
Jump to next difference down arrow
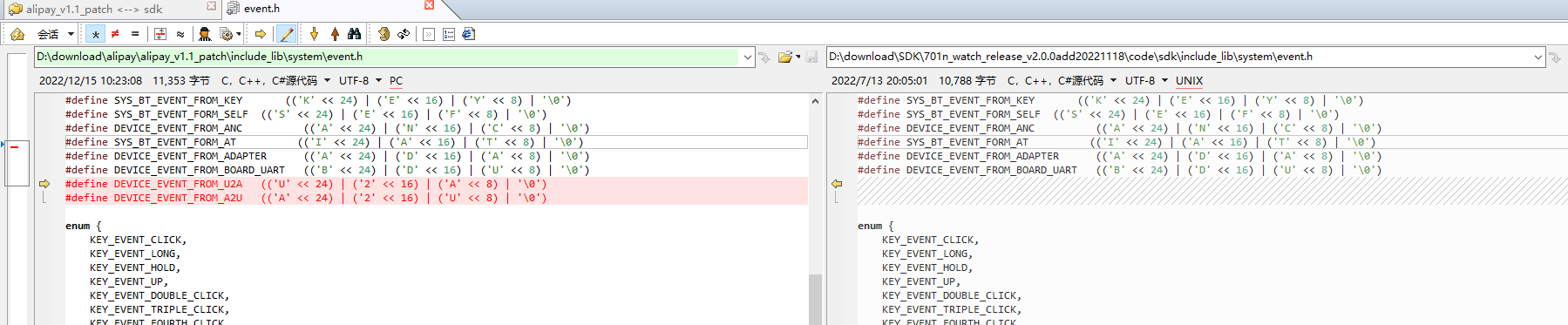point(315,34)
